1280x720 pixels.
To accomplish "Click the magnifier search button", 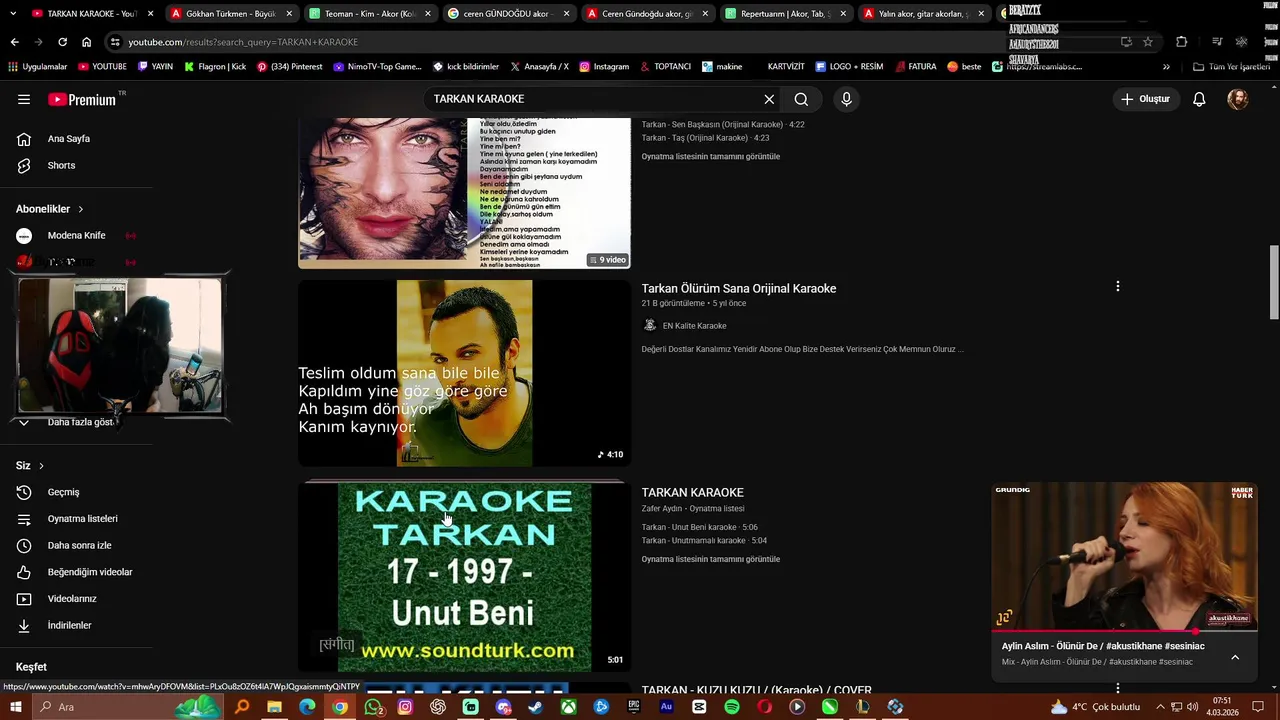I will coord(801,99).
